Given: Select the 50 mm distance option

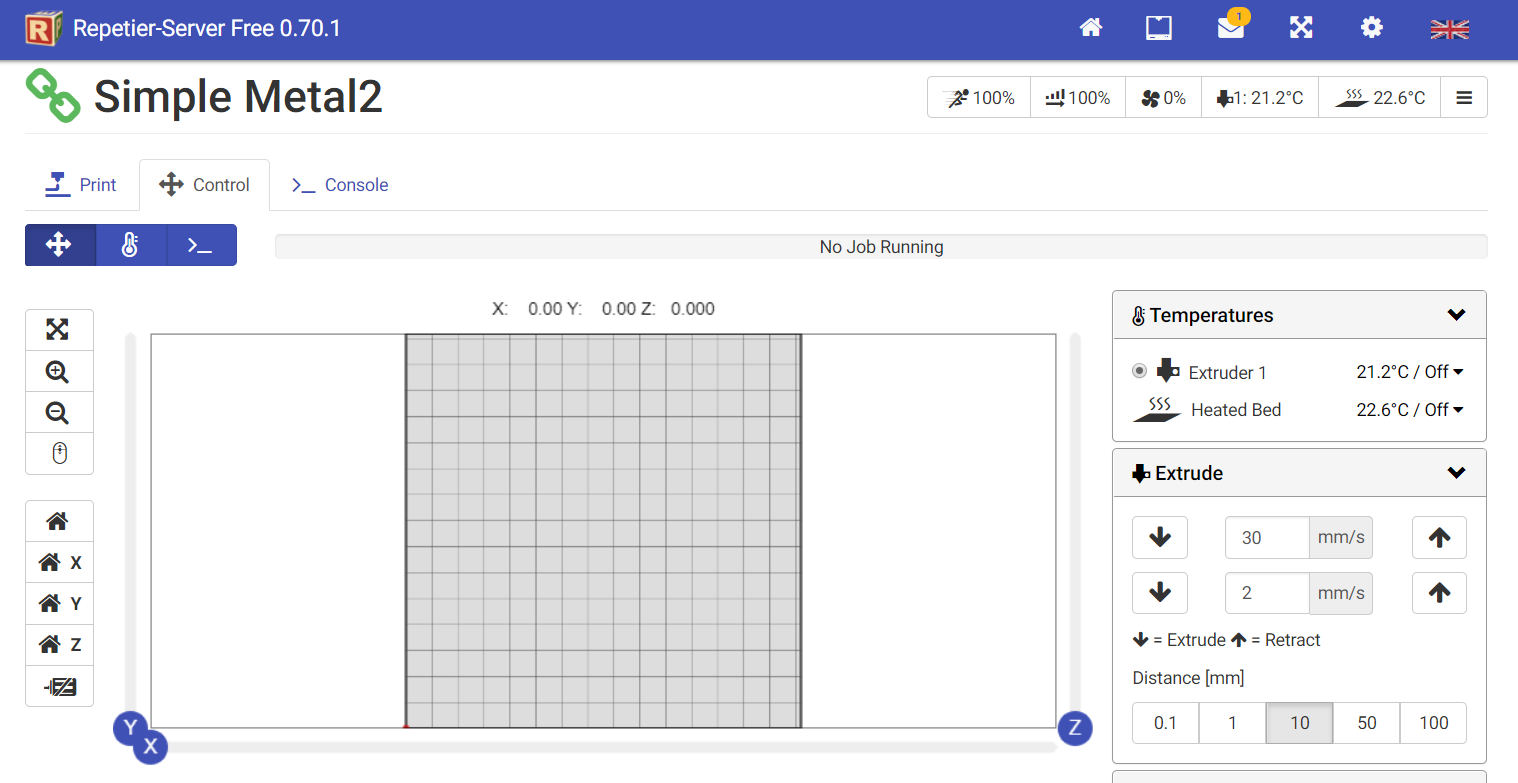Looking at the screenshot, I should (1366, 723).
